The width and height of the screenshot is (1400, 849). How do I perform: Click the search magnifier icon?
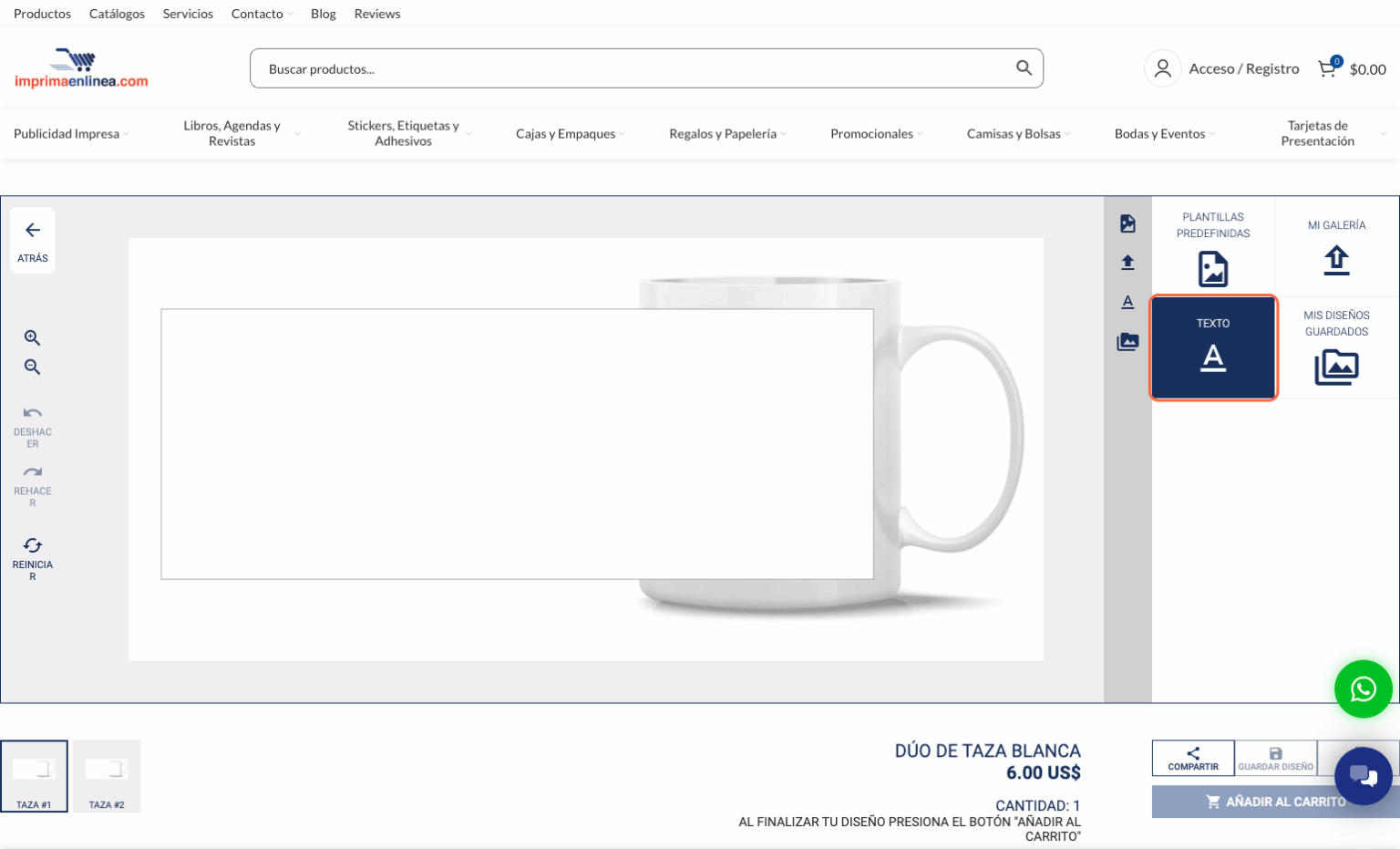(1024, 68)
